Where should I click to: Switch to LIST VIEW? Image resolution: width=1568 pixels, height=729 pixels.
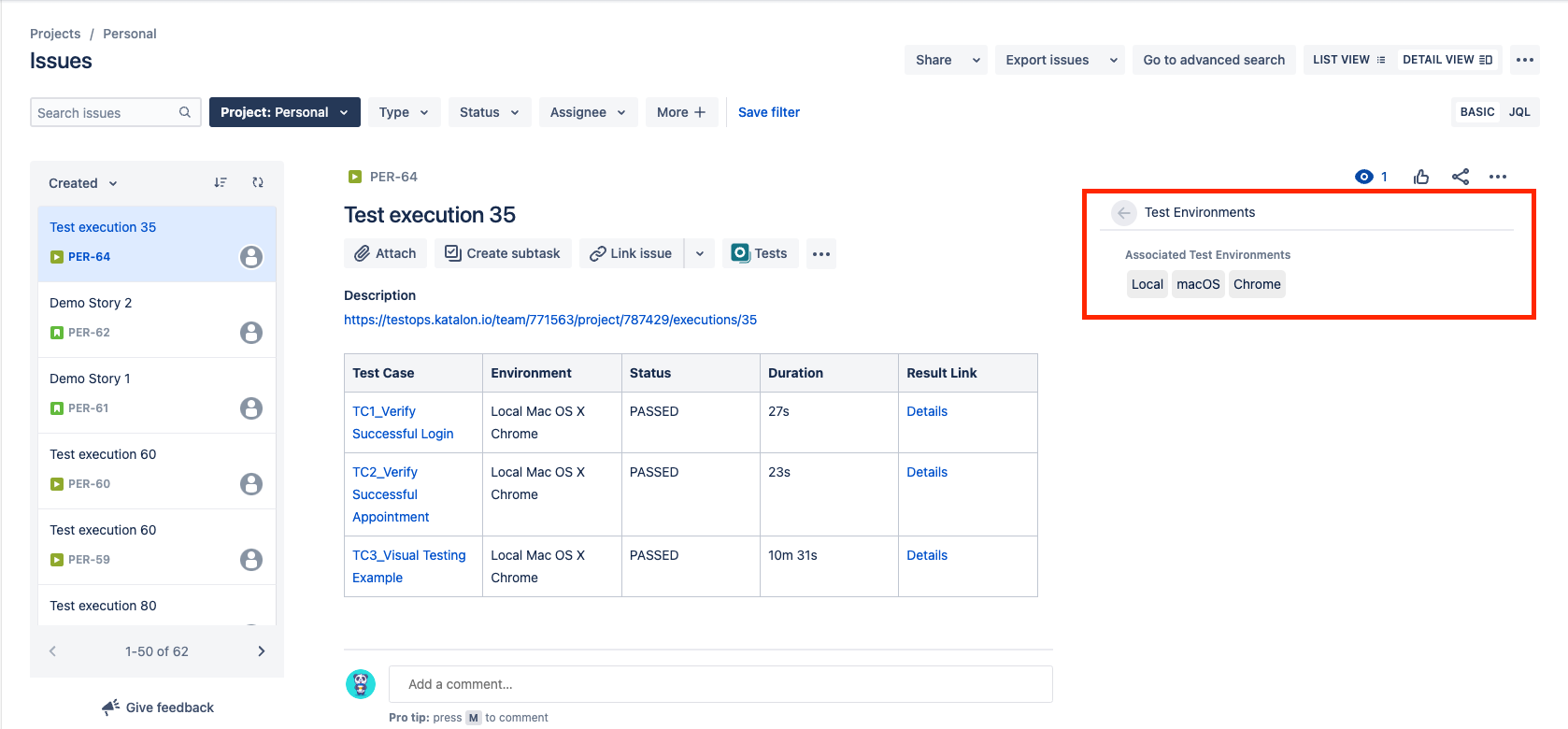pos(1349,60)
